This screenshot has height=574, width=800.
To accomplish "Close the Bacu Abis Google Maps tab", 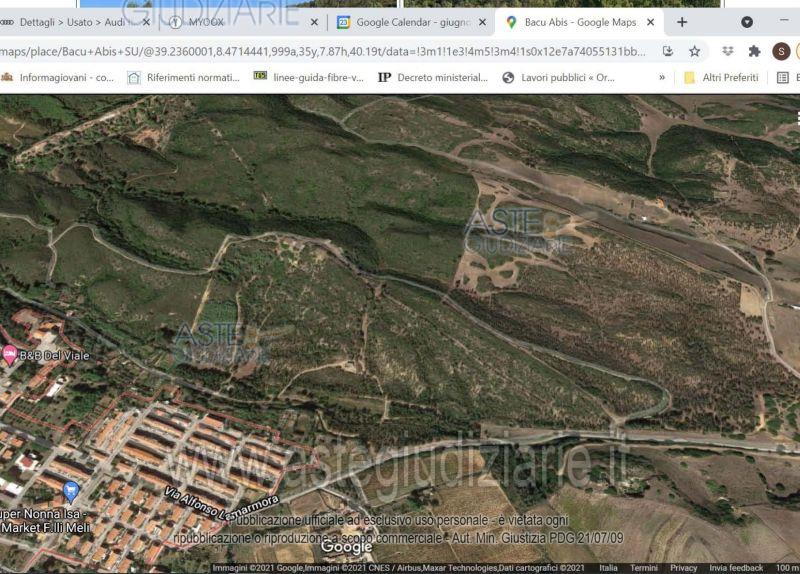I will [651, 22].
